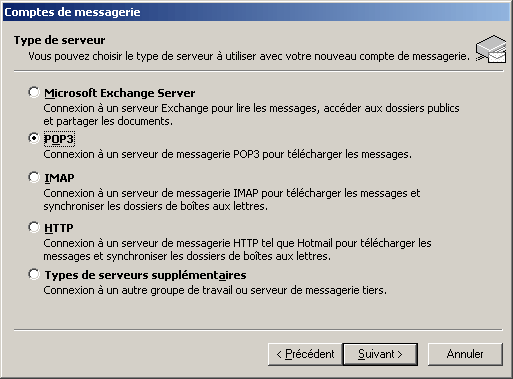Click the Exchange description about dossiers publics
The image size is (513, 379).
[251, 115]
